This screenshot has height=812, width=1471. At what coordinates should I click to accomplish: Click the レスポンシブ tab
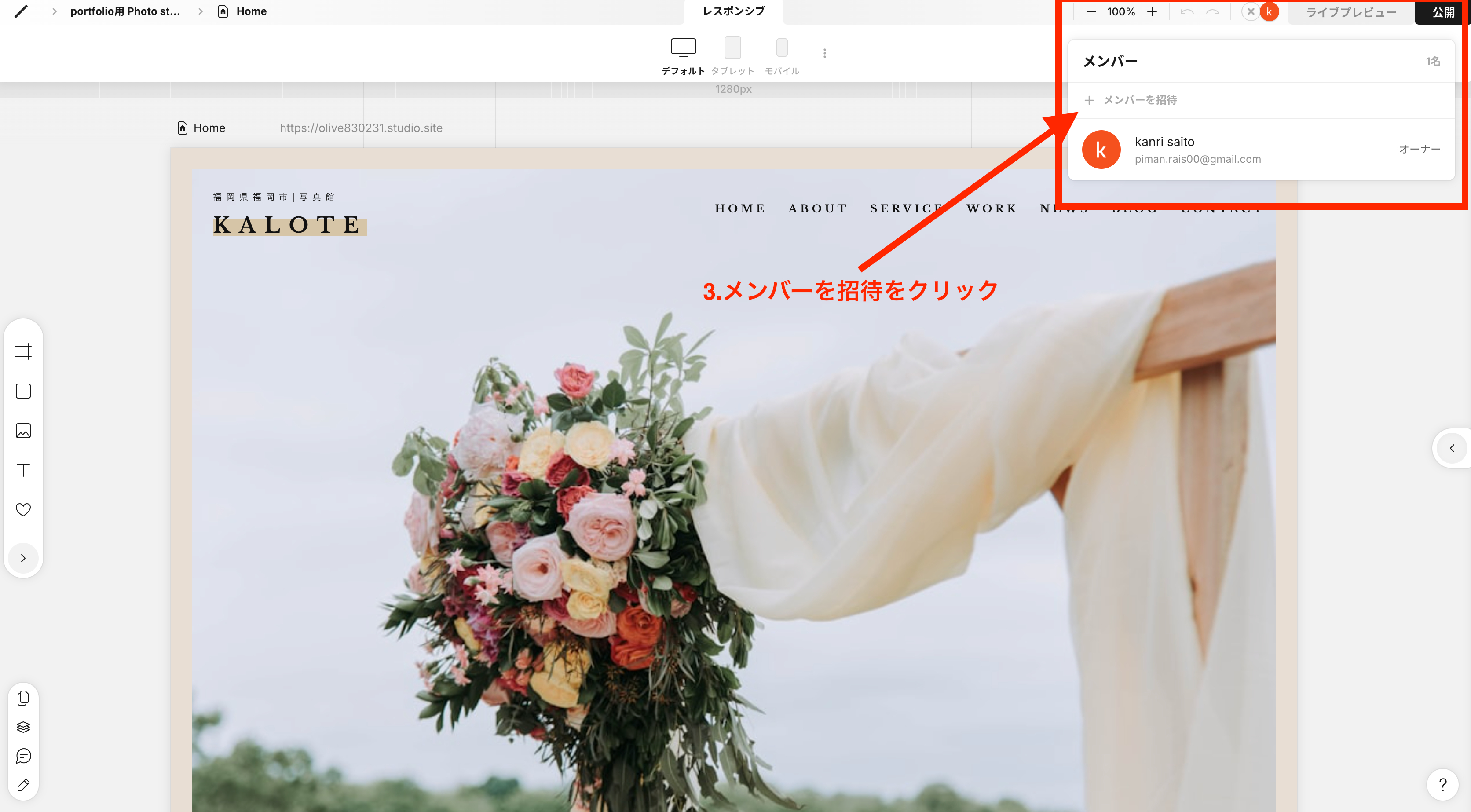[733, 11]
